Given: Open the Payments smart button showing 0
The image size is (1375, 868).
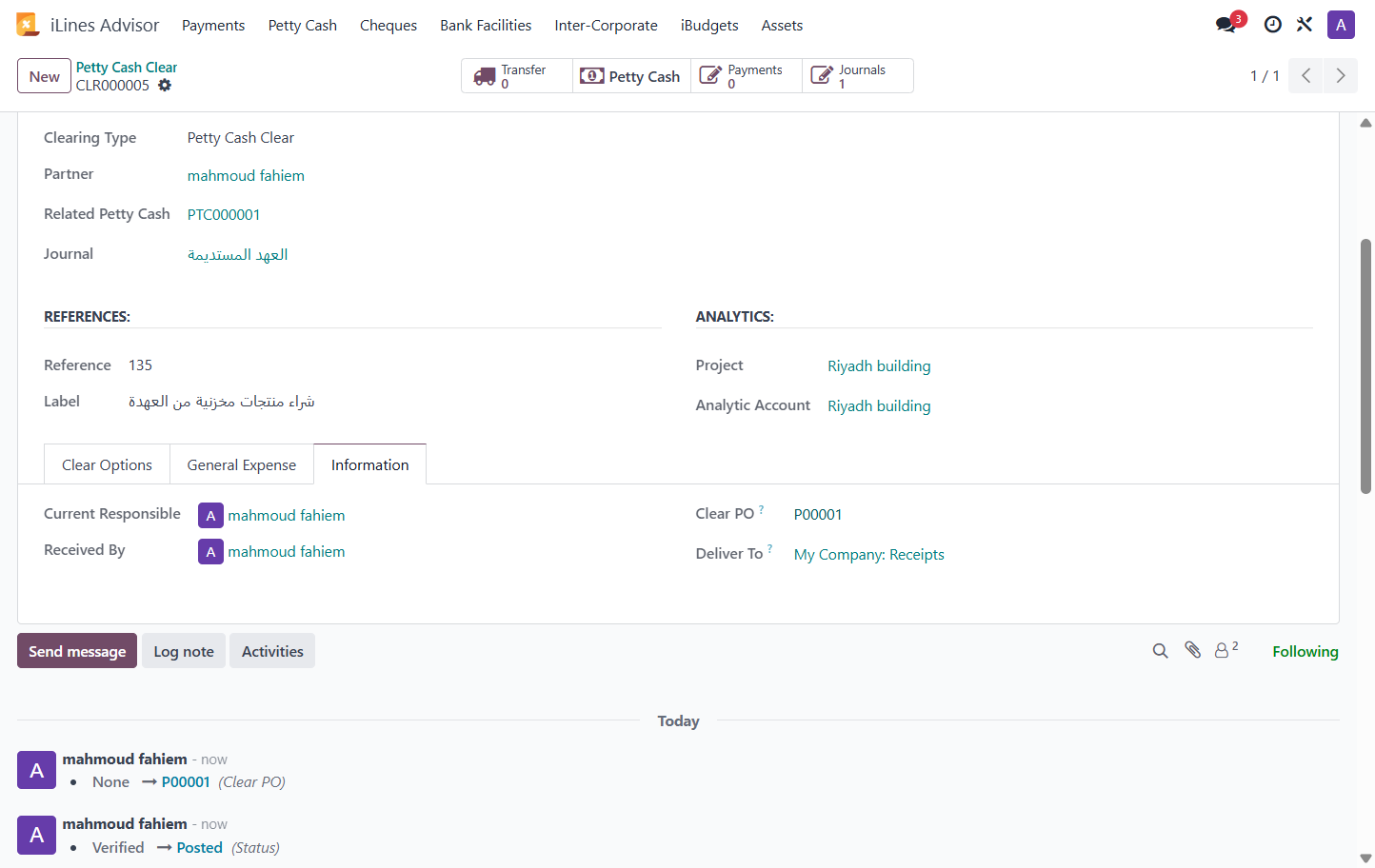Looking at the screenshot, I should 747,76.
